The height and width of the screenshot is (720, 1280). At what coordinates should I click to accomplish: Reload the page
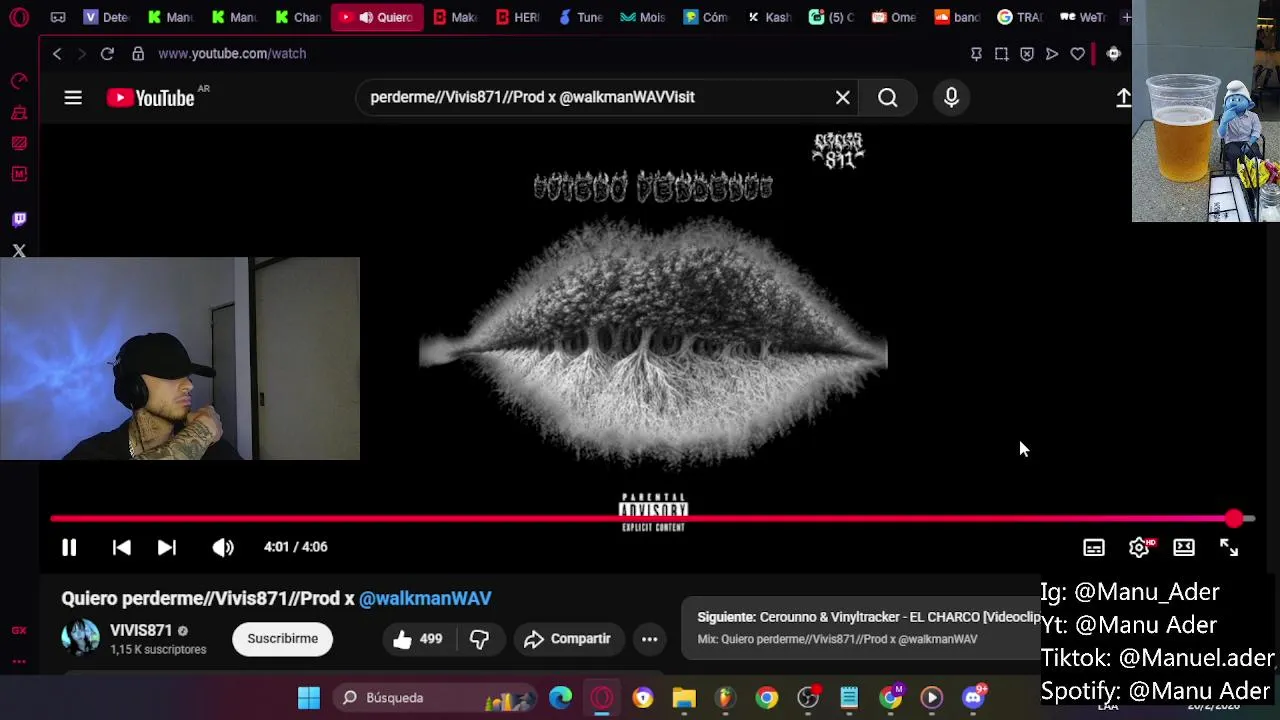click(x=107, y=54)
